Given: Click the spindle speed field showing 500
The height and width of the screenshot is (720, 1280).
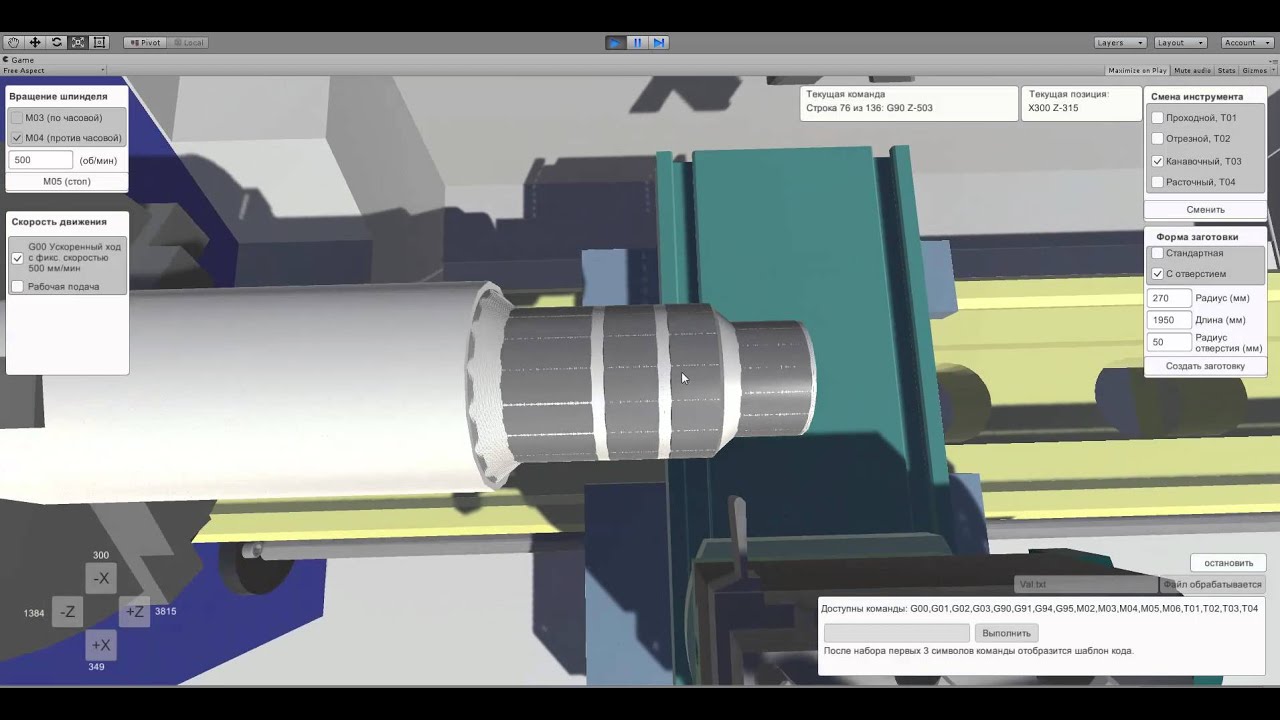Looking at the screenshot, I should [x=40, y=160].
